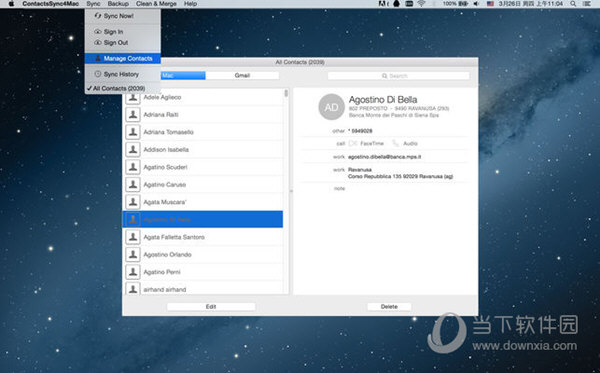Click the volume icon in menu bar
600x373 pixels.
pyautogui.click(x=476, y=4)
